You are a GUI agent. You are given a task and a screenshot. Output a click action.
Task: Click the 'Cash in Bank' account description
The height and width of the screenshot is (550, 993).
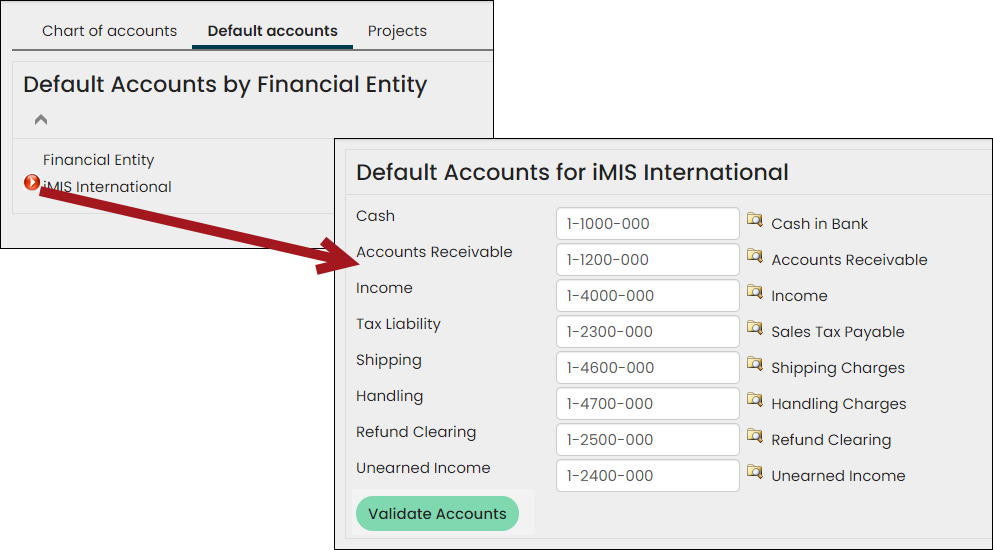(819, 224)
